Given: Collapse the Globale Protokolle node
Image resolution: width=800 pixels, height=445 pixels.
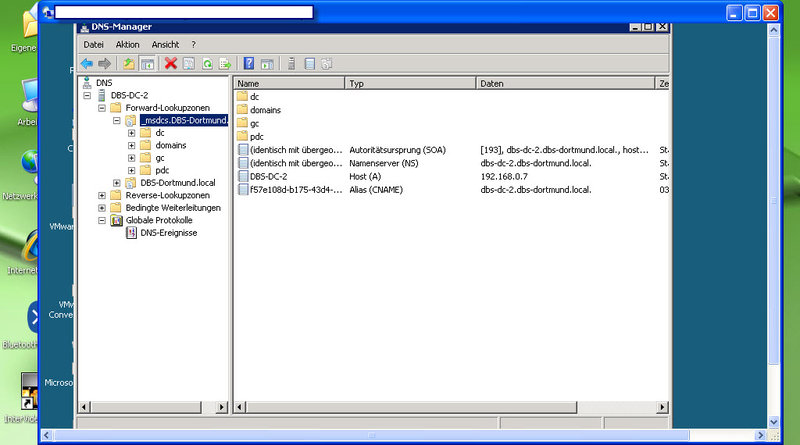Looking at the screenshot, I should (x=102, y=220).
